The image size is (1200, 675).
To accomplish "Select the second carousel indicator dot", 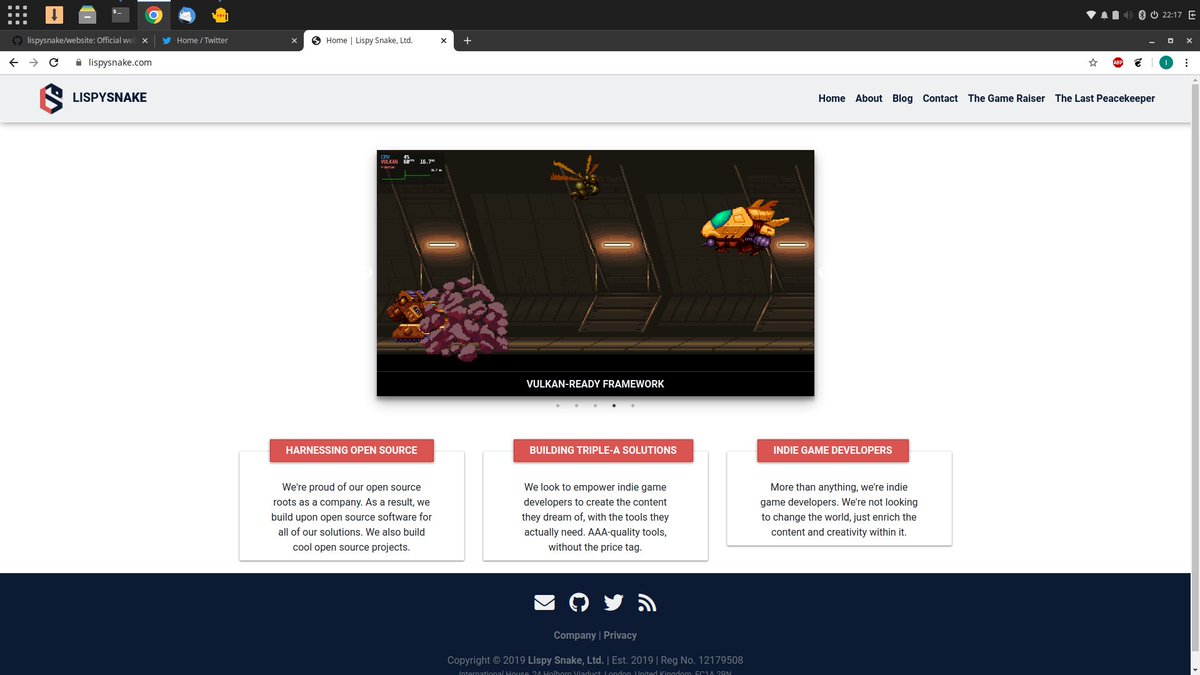I will (576, 406).
